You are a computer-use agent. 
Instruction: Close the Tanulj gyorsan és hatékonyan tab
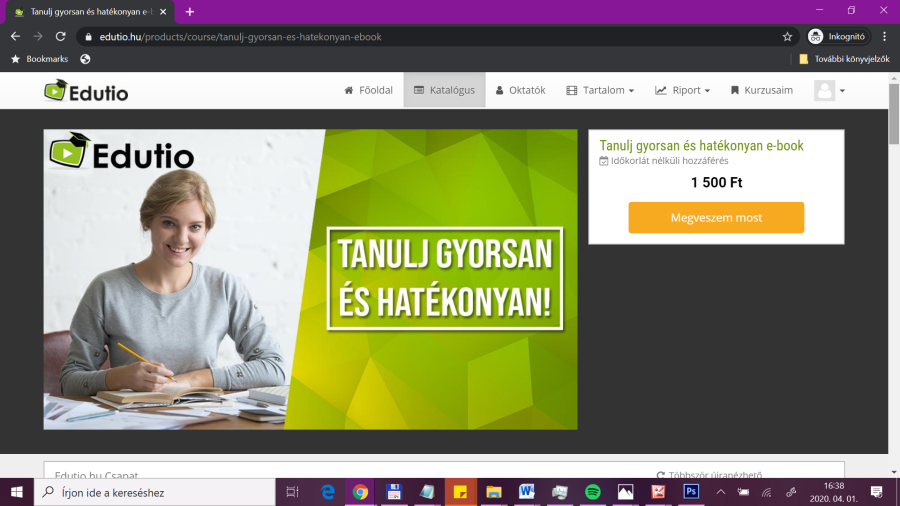[163, 11]
